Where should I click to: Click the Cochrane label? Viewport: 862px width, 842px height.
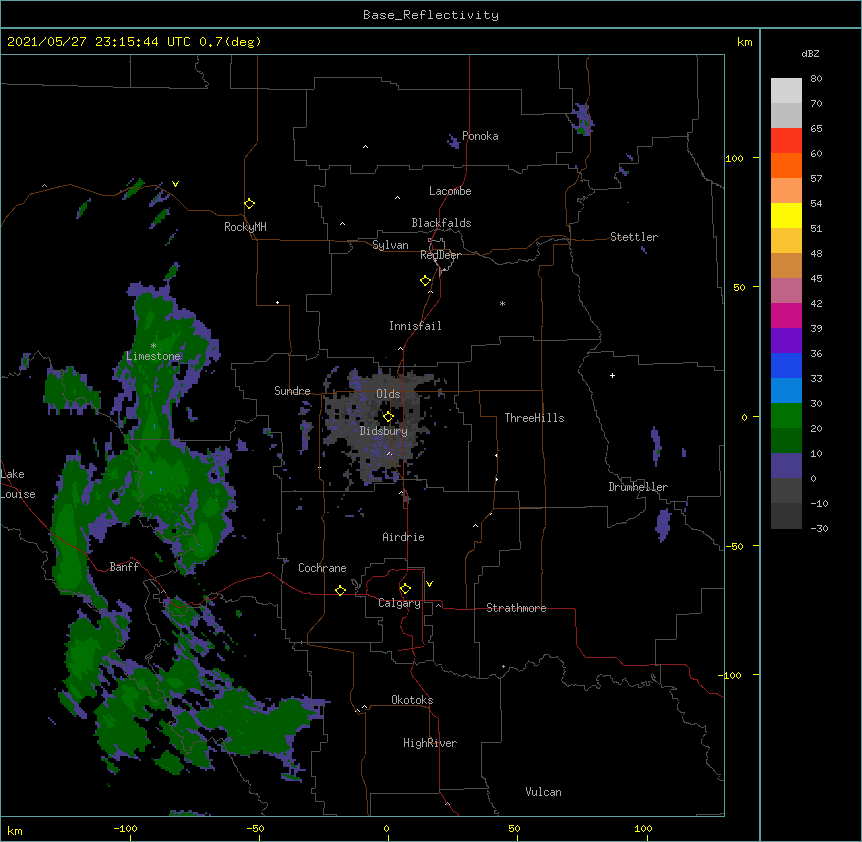(322, 568)
